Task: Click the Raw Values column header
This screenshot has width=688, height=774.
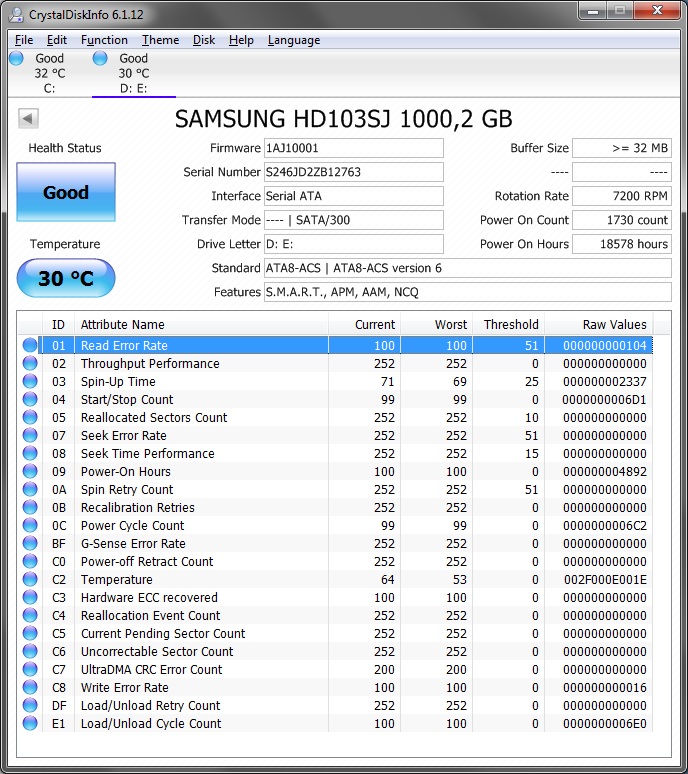Action: click(599, 324)
